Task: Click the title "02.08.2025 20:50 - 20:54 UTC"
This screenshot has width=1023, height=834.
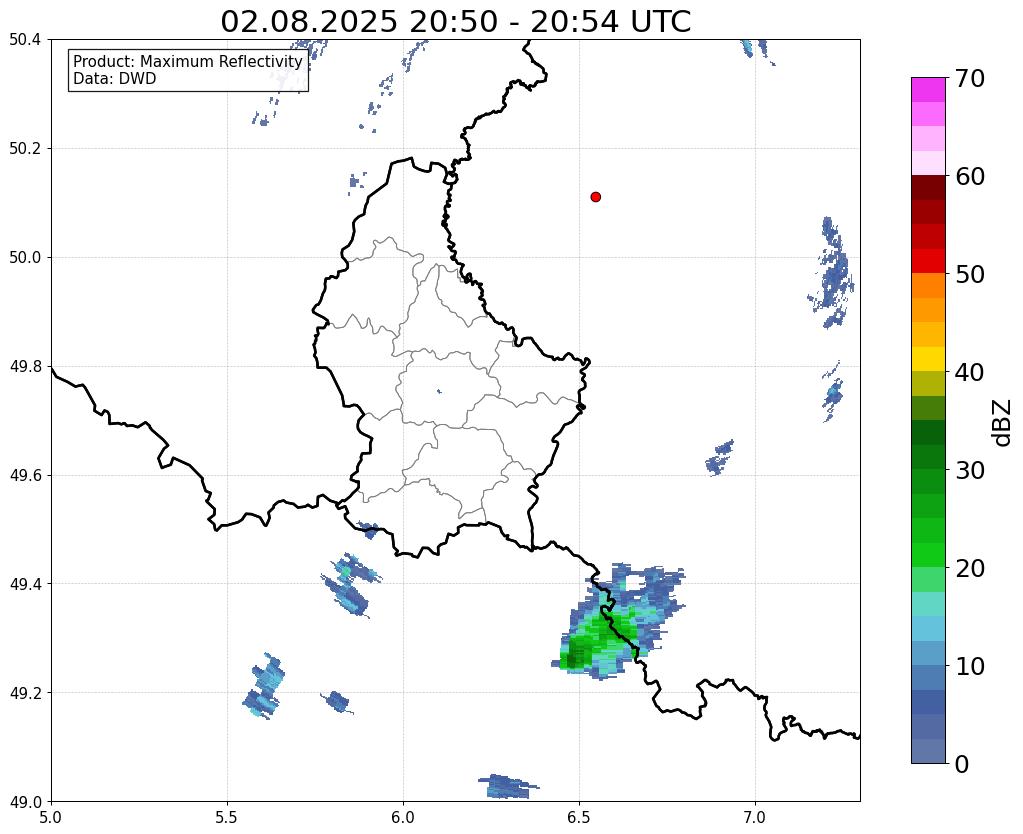Action: [455, 21]
